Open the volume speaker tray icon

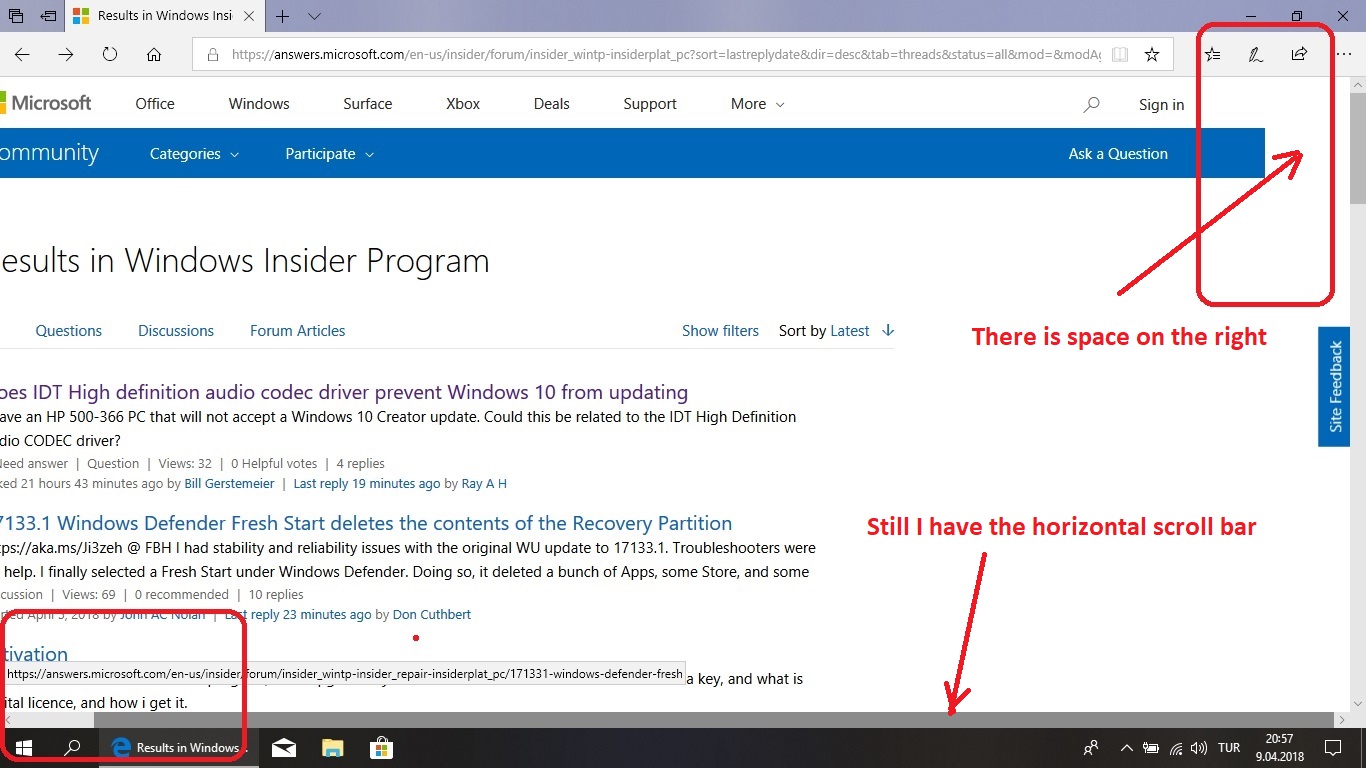coord(1199,747)
